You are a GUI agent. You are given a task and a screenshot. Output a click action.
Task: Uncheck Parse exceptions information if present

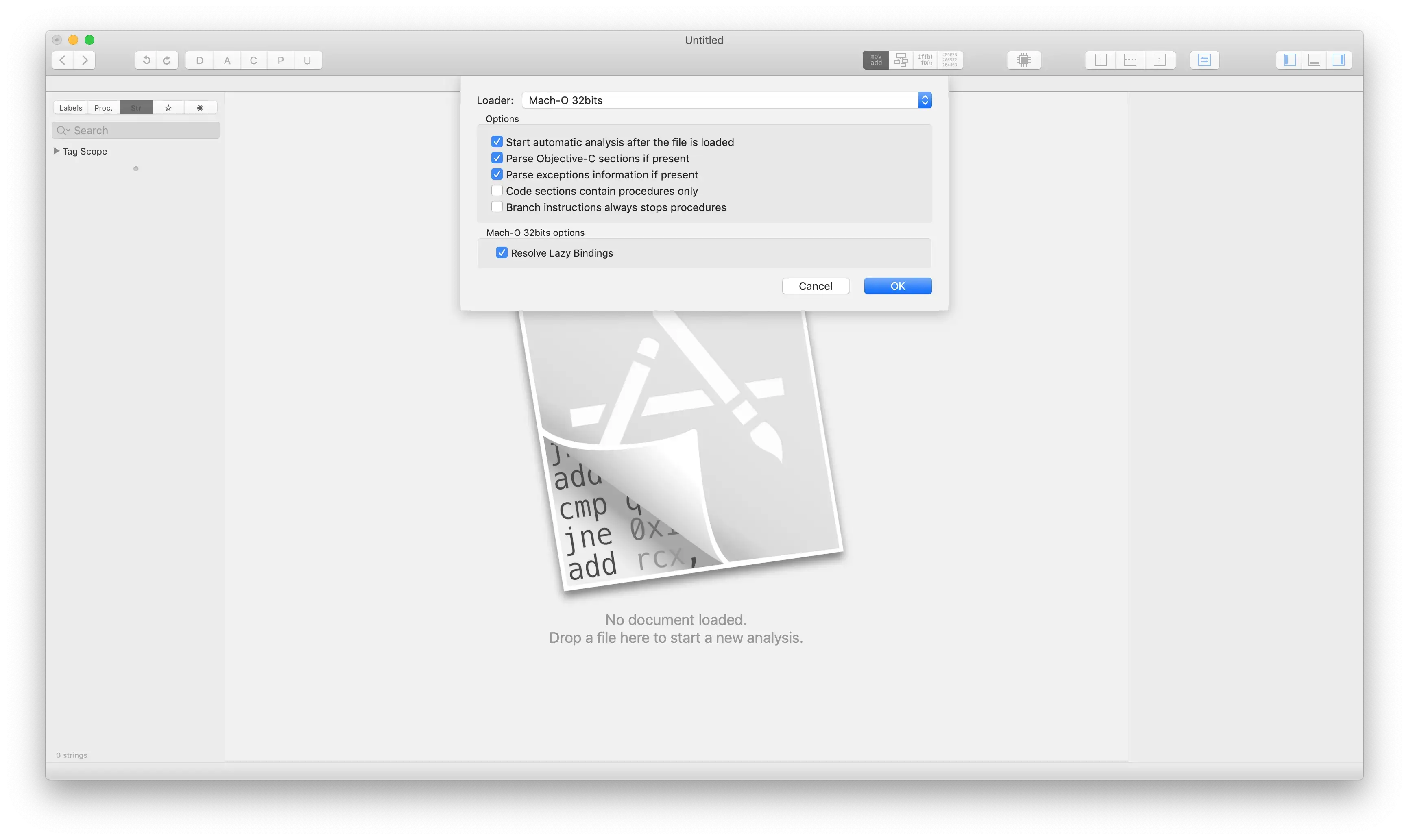pos(497,174)
